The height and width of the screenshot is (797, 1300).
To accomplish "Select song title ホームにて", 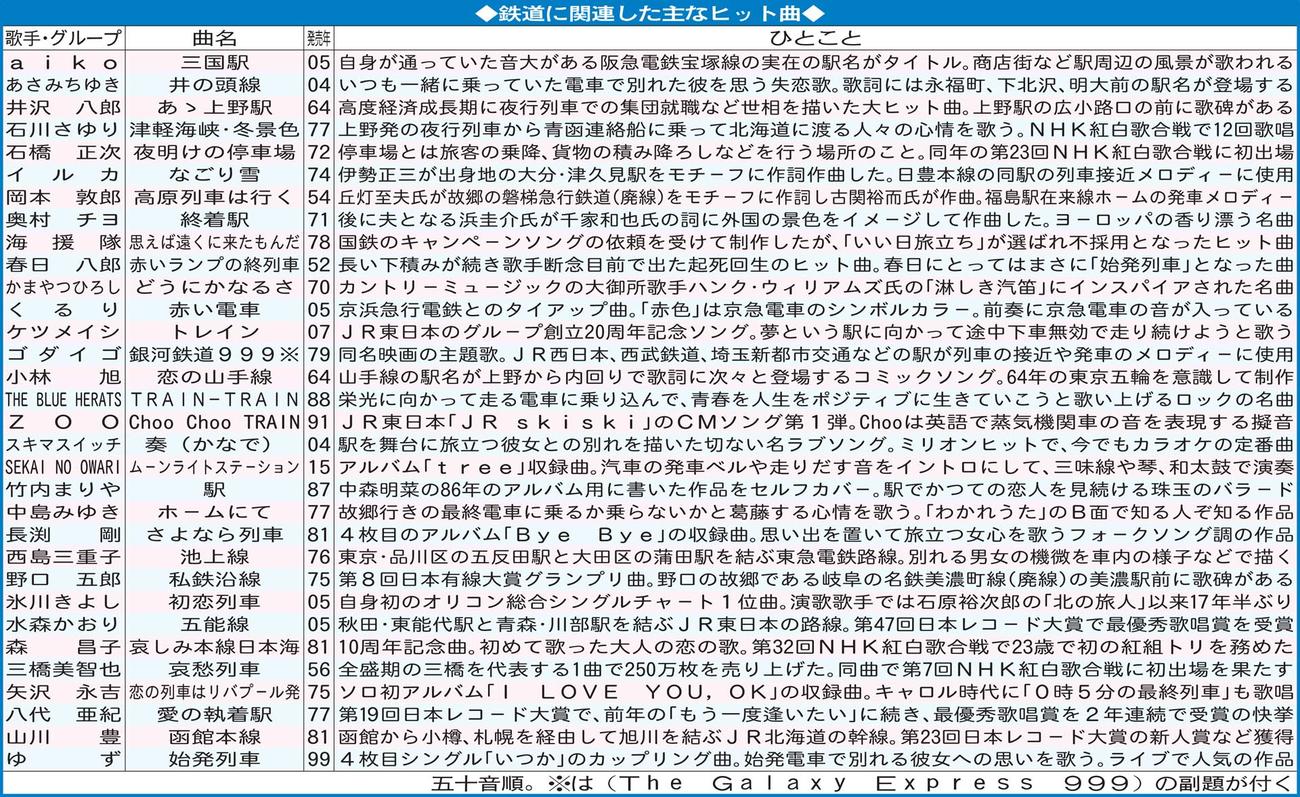I will pyautogui.click(x=214, y=512).
